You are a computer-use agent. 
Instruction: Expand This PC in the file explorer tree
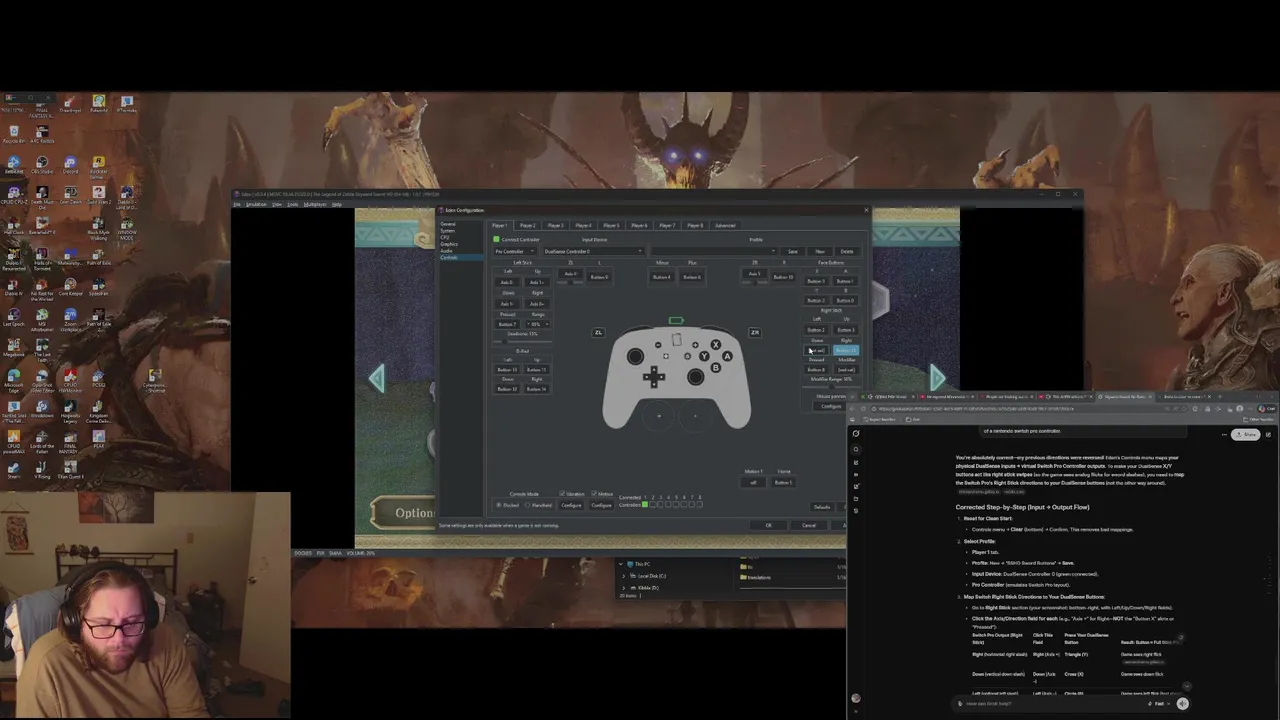623,564
